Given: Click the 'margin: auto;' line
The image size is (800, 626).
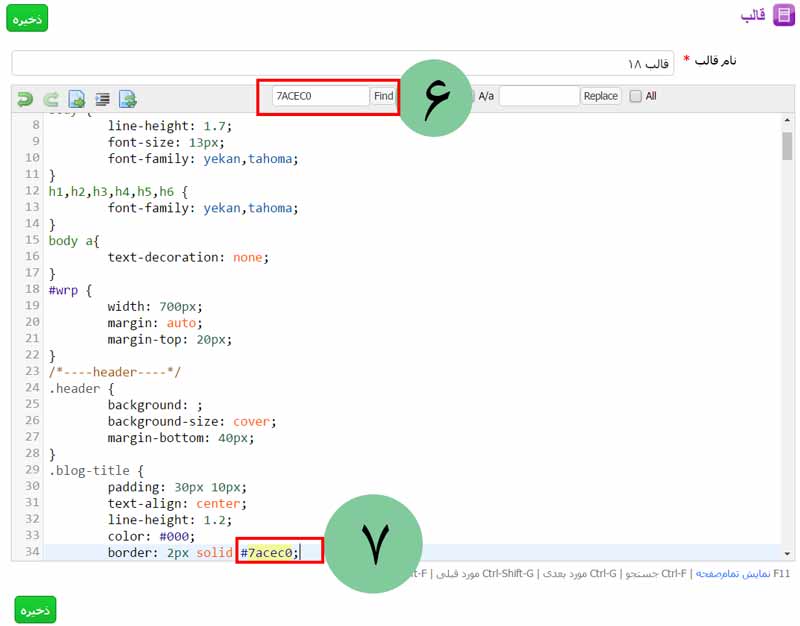Looking at the screenshot, I should [155, 323].
